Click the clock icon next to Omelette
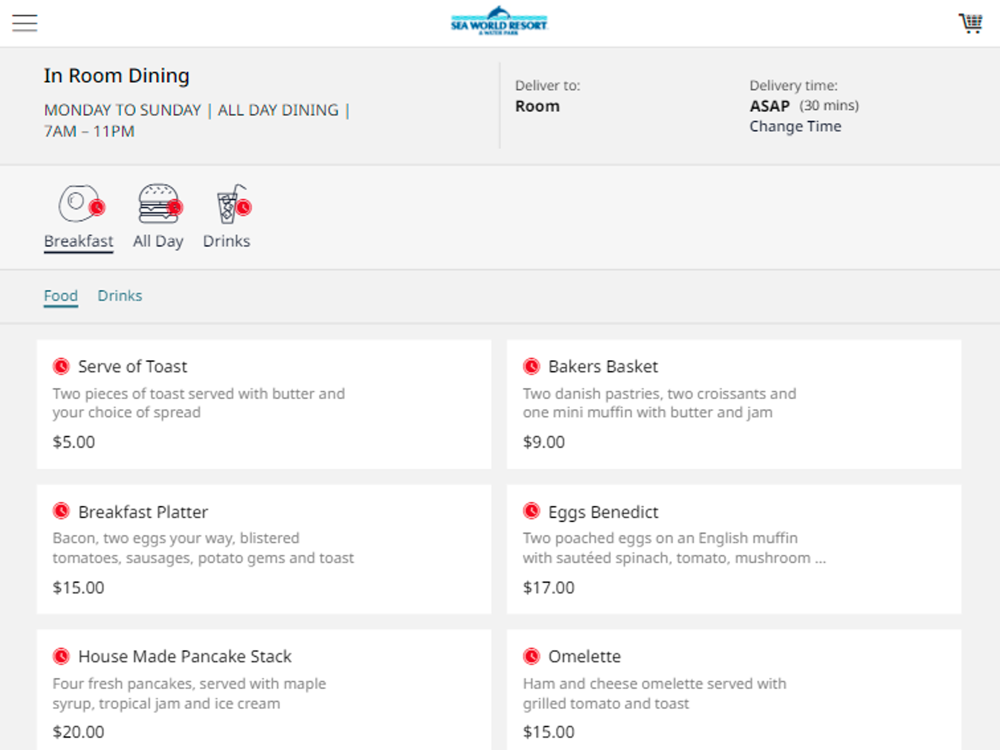1000x750 pixels. pos(531,656)
